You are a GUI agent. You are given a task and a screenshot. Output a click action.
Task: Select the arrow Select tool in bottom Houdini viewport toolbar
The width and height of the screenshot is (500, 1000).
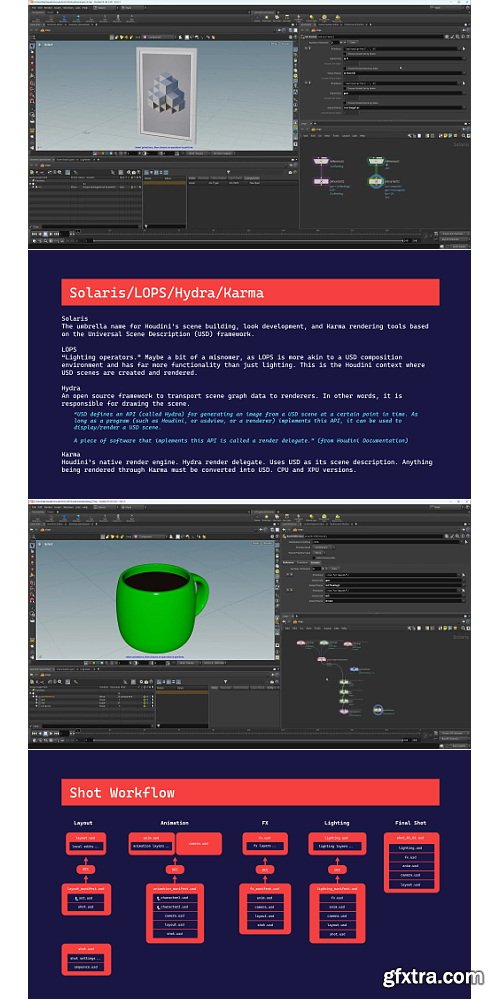32,546
